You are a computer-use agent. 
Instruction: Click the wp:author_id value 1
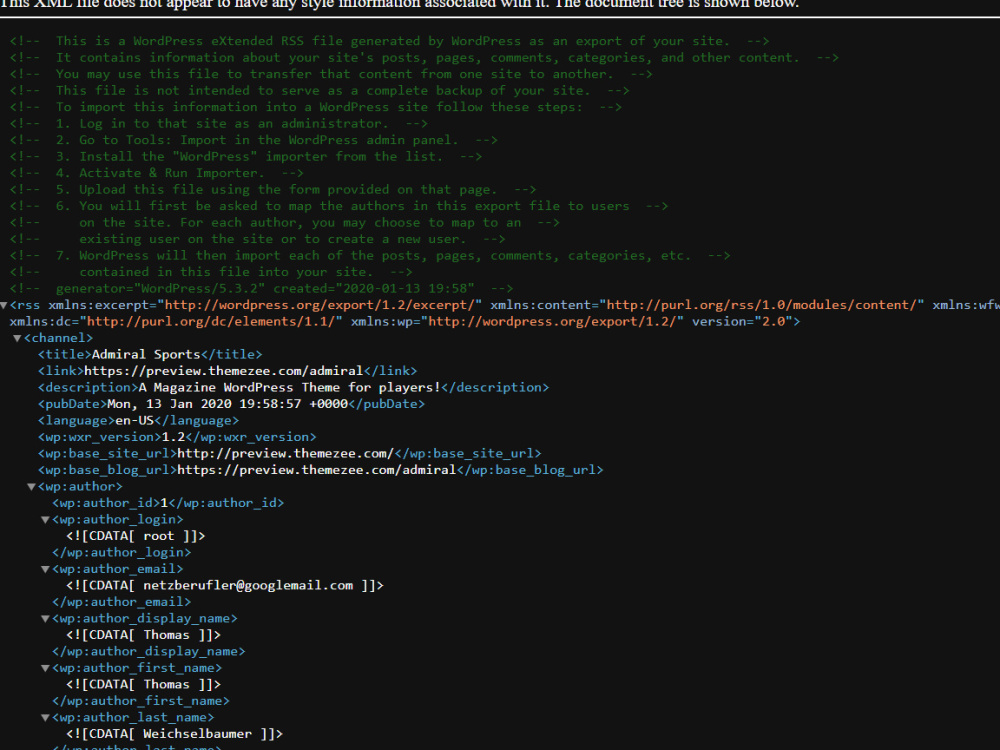(x=164, y=503)
